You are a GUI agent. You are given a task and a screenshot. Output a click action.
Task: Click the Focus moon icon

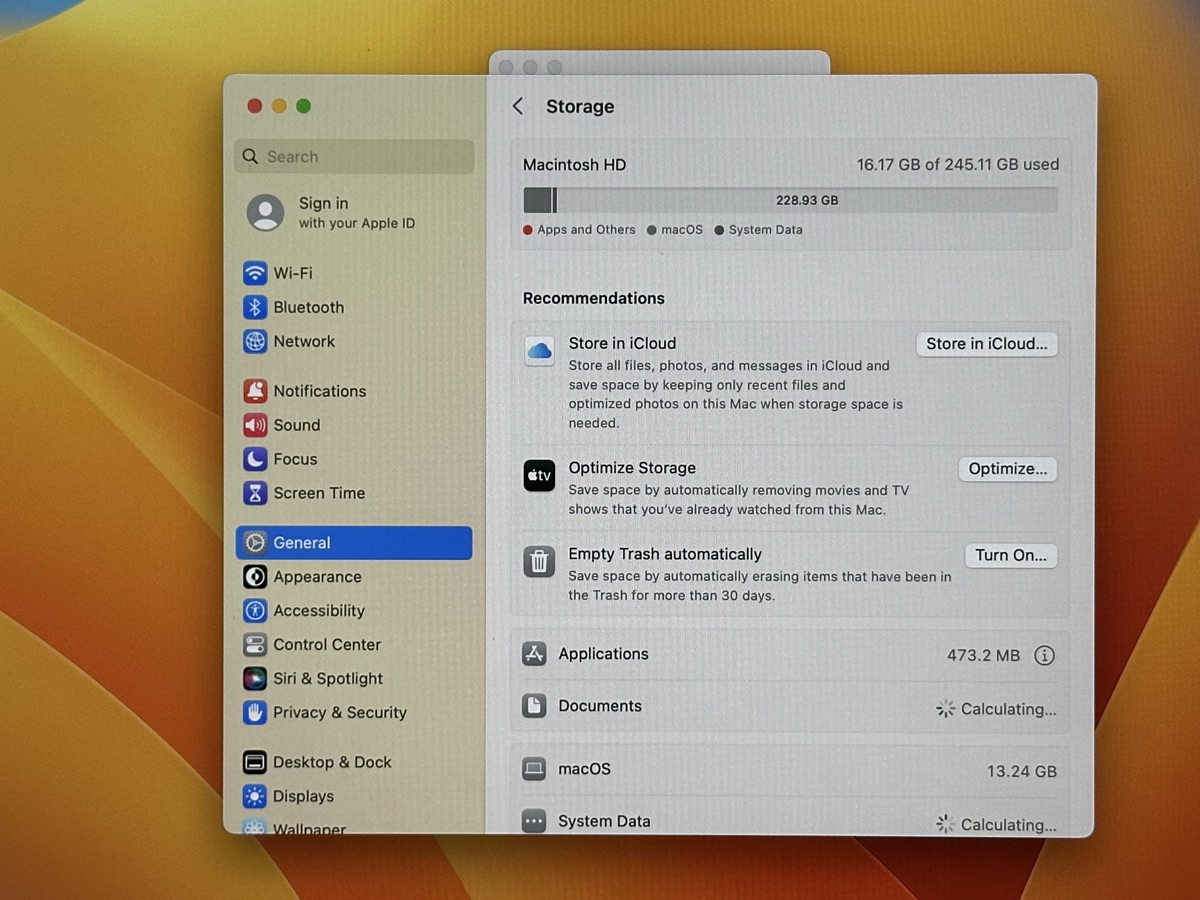(x=255, y=459)
